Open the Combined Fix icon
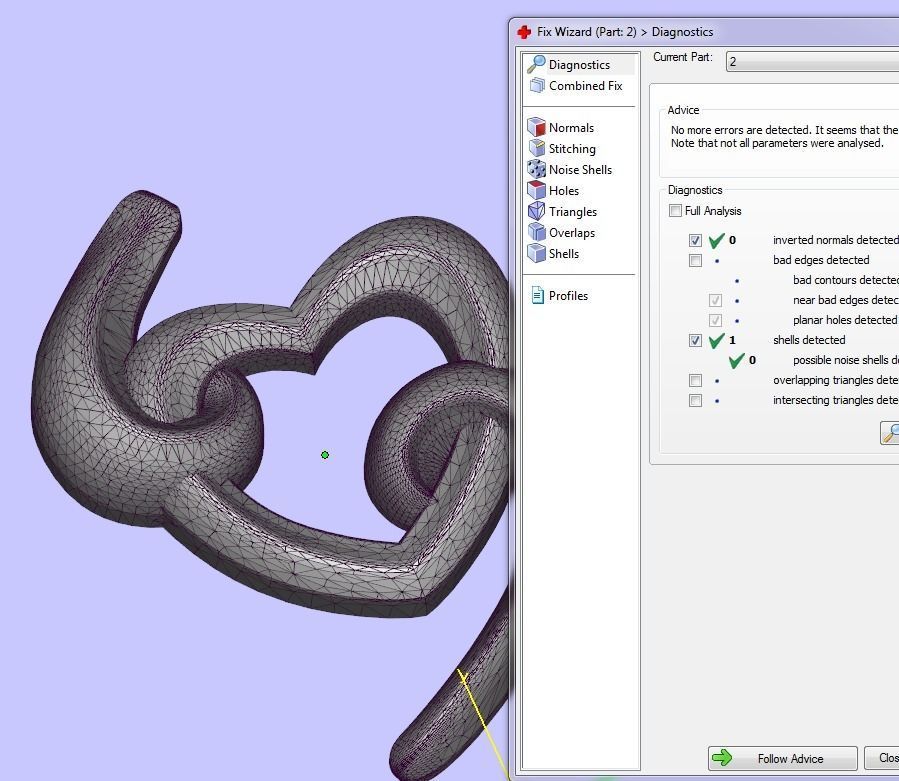The image size is (899, 781). tap(537, 85)
